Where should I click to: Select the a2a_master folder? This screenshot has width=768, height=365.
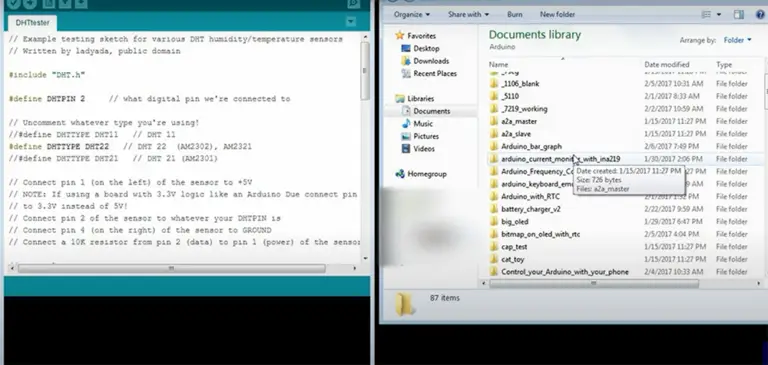coord(519,121)
